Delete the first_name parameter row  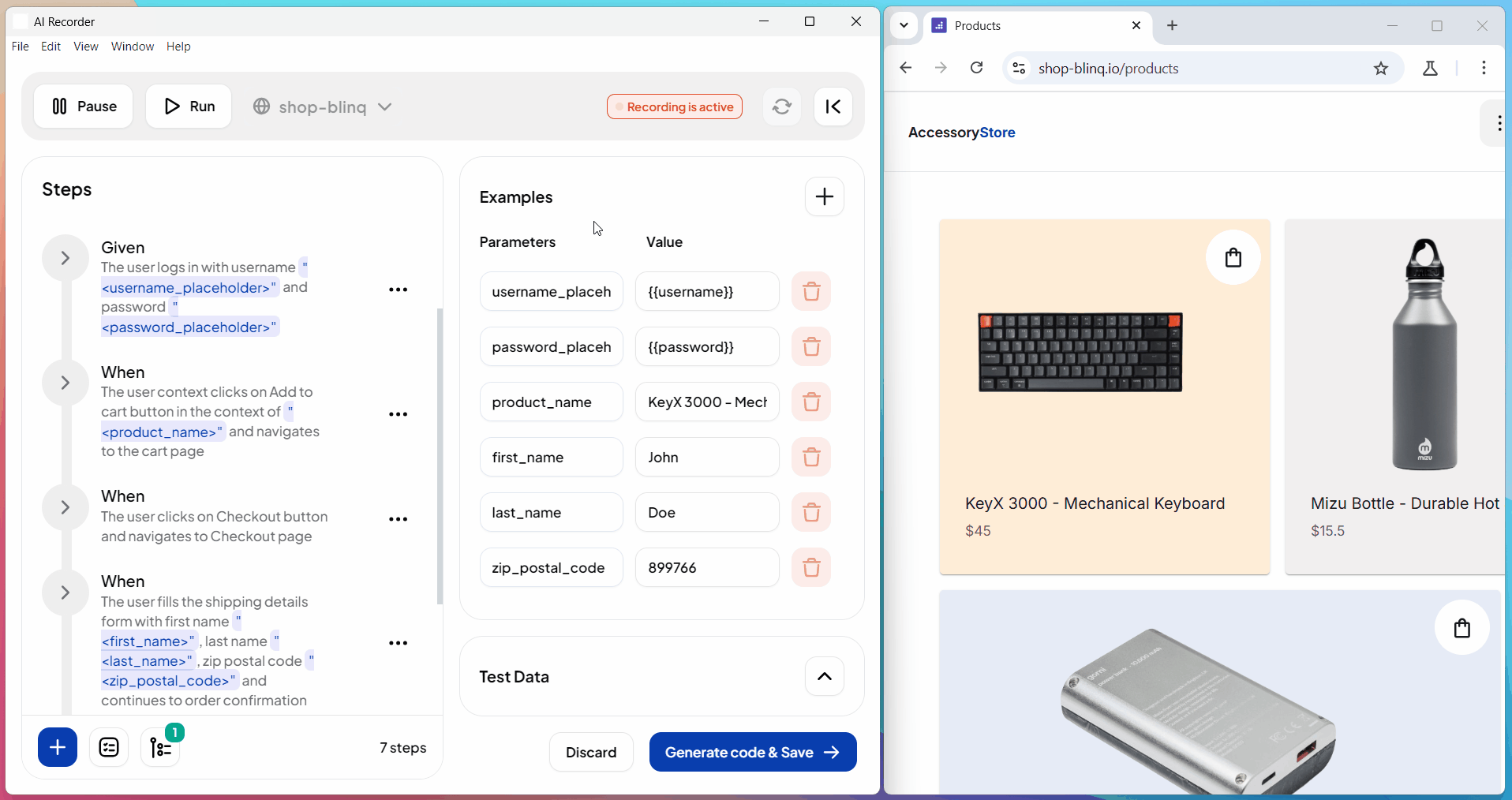coord(810,457)
